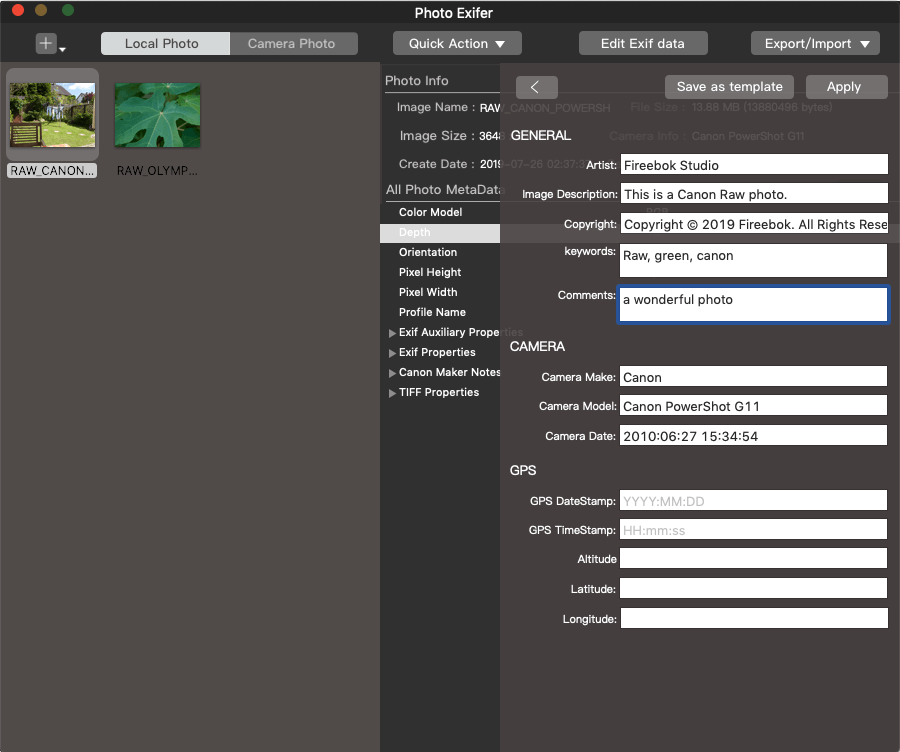Click Save as template button
The image size is (900, 752).
pos(729,87)
